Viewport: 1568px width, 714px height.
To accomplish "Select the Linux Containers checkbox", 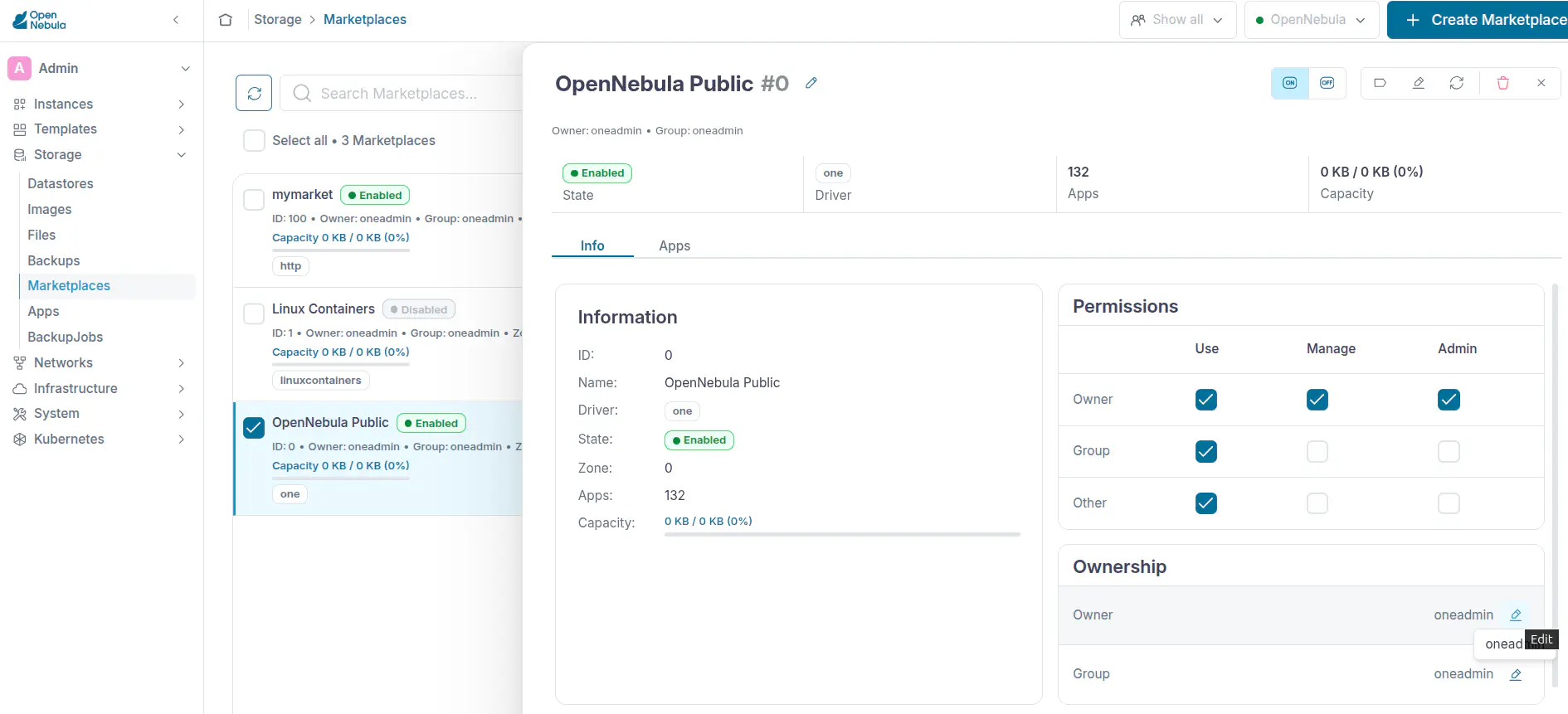I will tap(254, 313).
